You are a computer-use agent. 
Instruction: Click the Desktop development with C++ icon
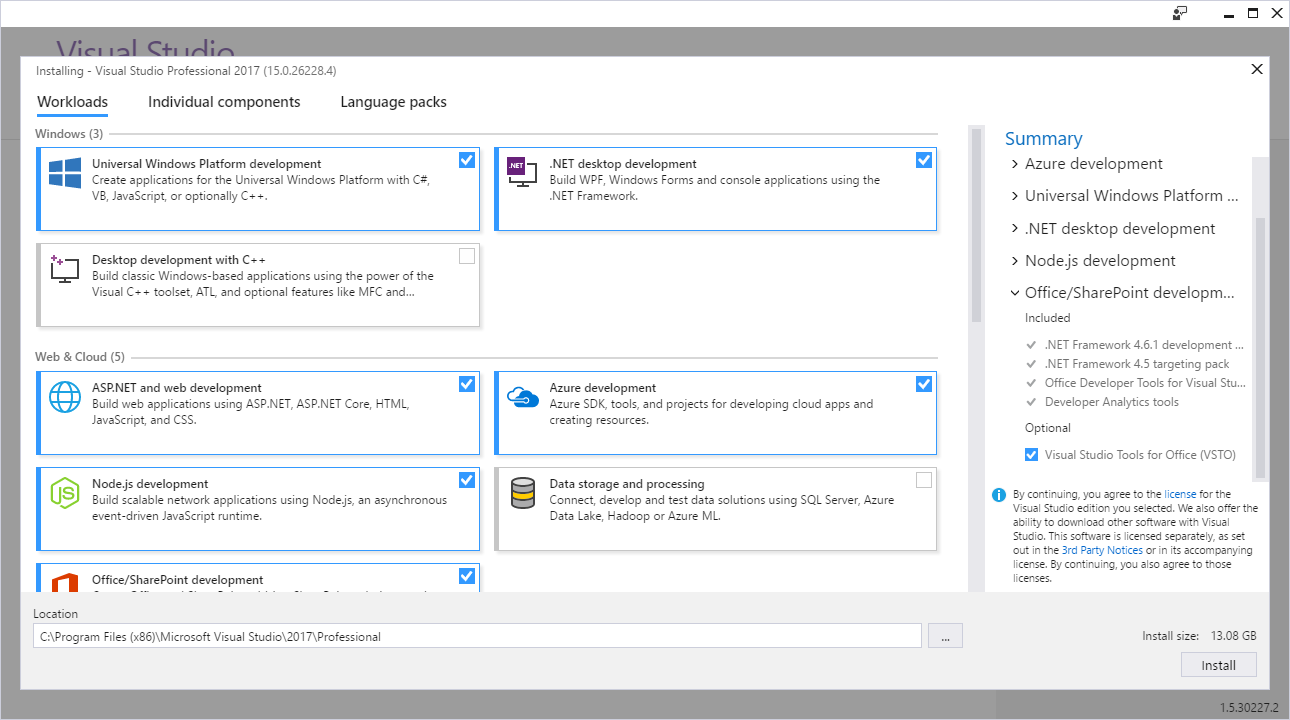click(x=65, y=268)
